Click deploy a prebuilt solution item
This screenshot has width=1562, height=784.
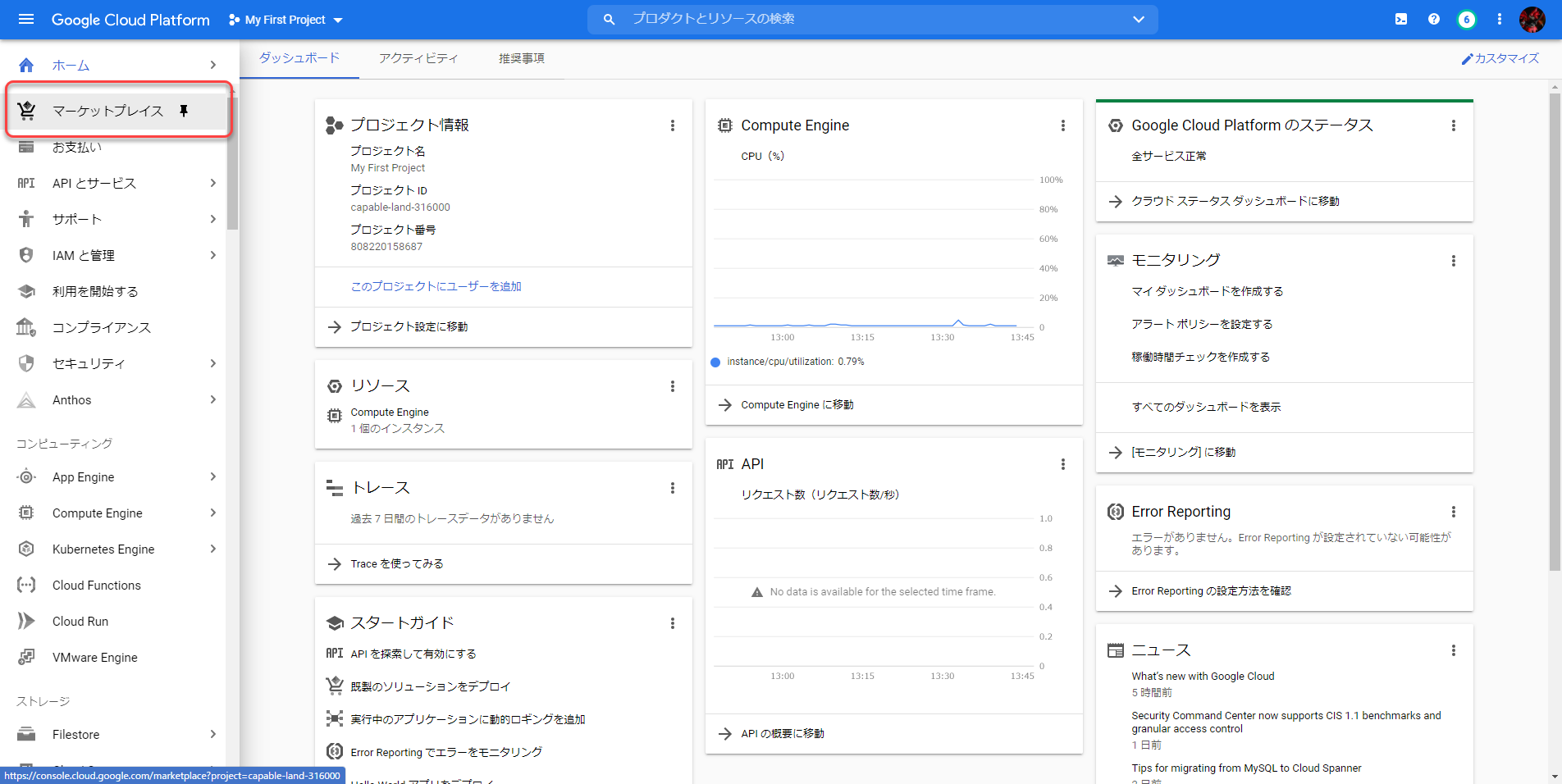[x=430, y=686]
